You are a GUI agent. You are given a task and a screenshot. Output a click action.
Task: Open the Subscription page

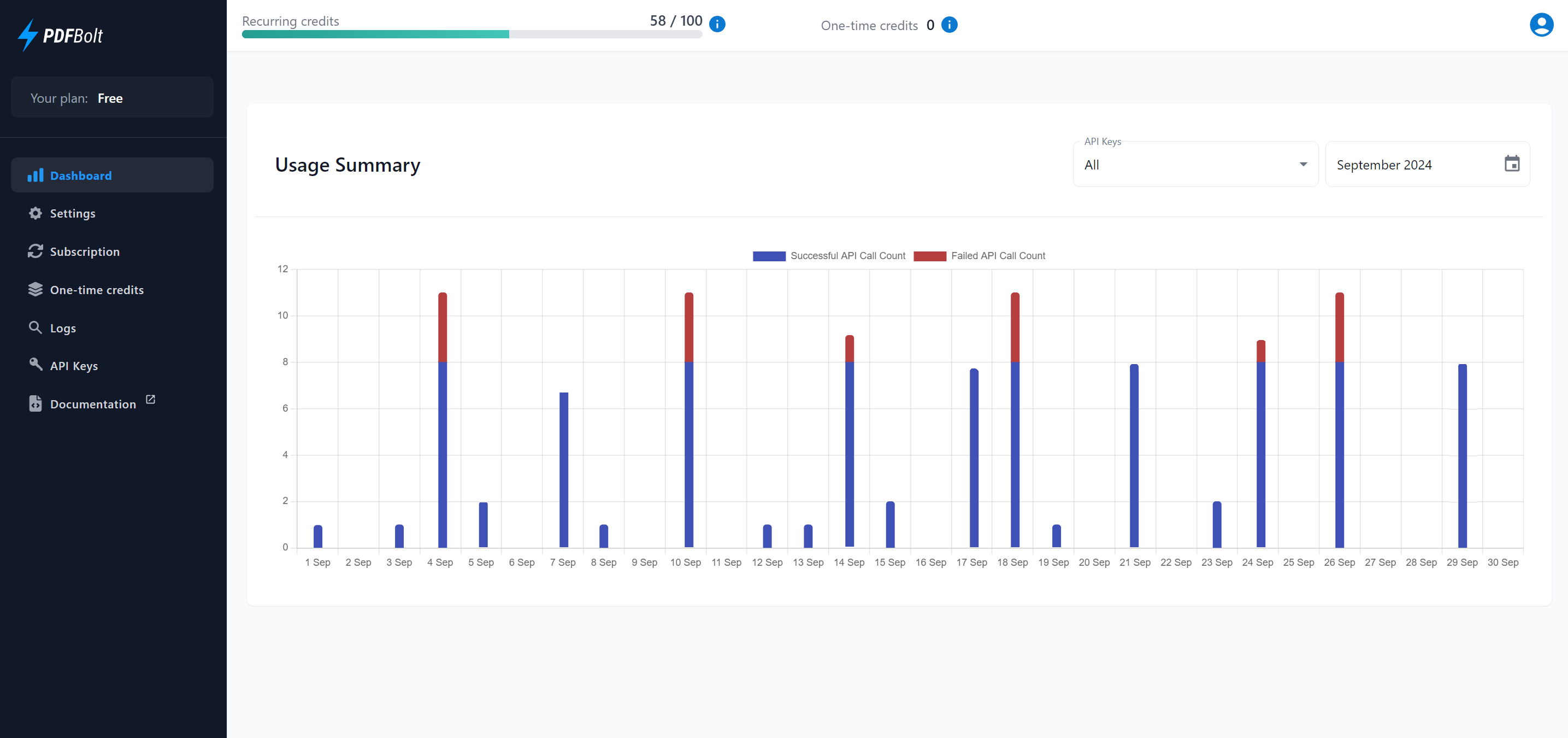[112, 251]
